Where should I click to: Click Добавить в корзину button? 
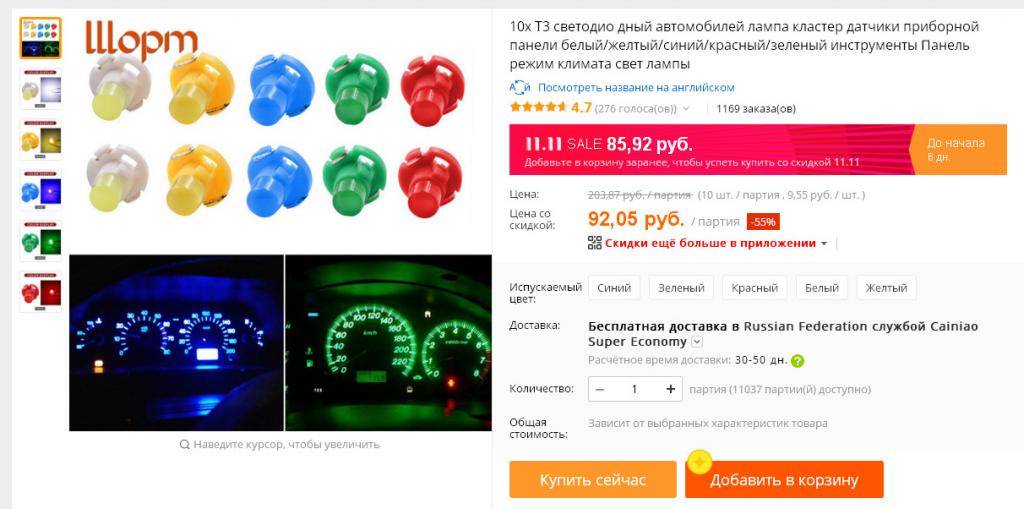point(784,480)
